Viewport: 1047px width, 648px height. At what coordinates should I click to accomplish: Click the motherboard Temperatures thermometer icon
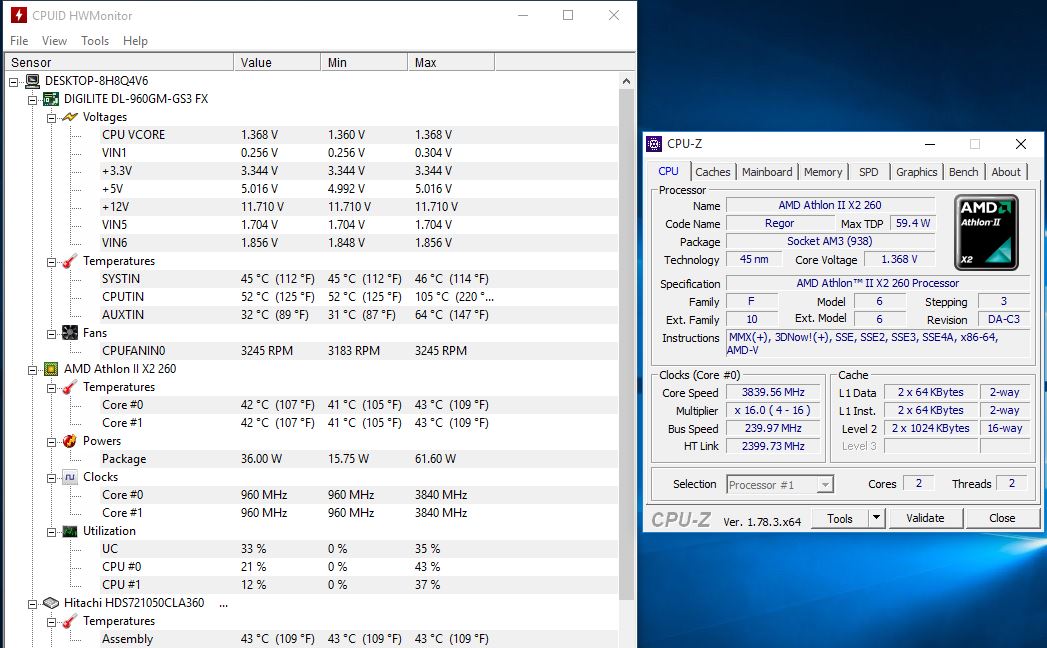69,261
